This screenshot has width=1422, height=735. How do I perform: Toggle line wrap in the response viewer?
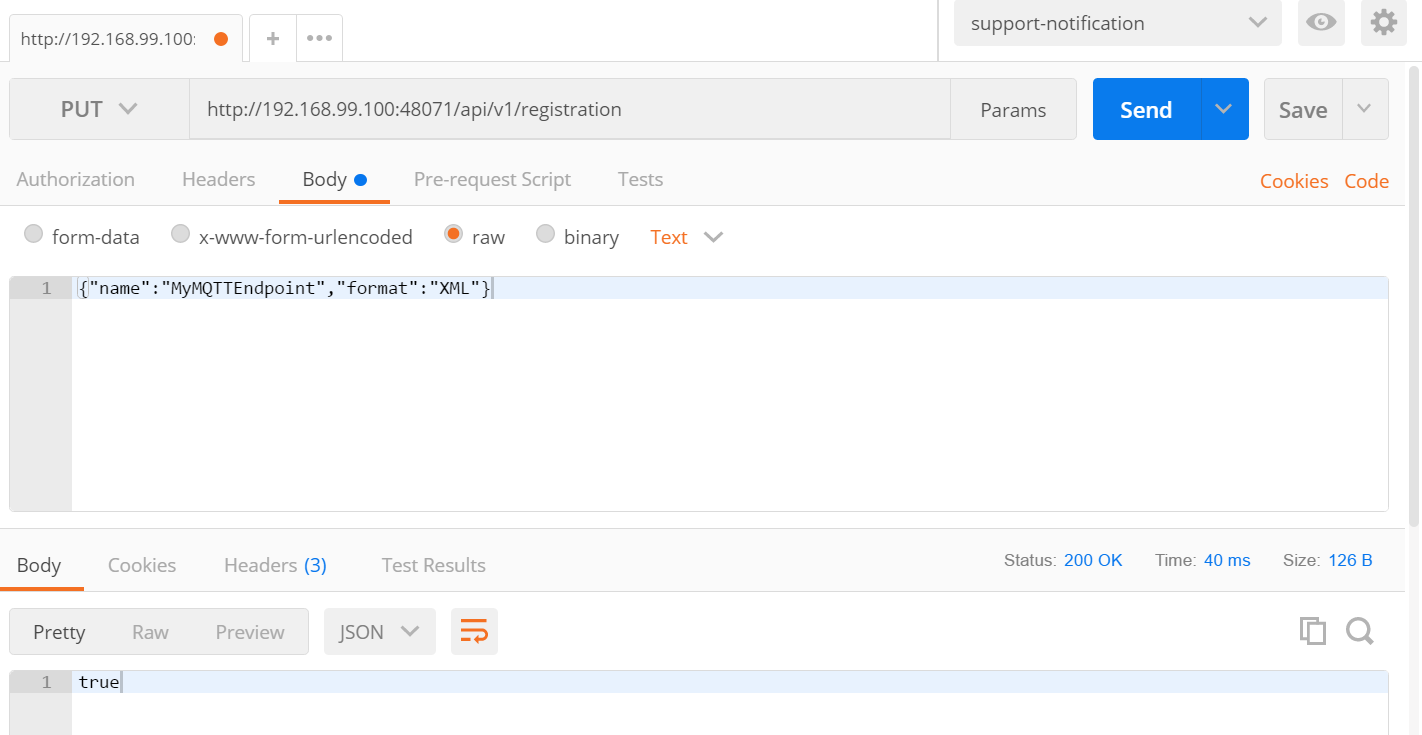474,631
